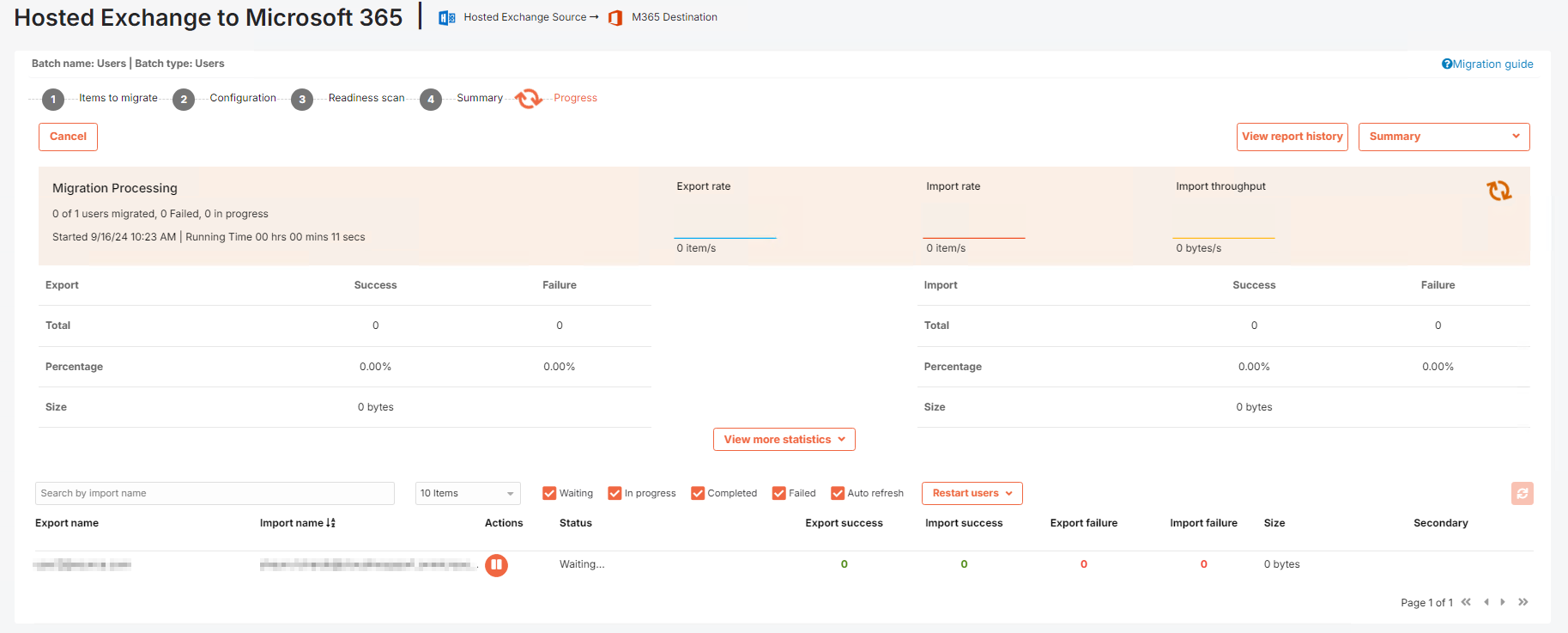The height and width of the screenshot is (633, 1568).
Task: Click the spinning Progress step icon
Action: (x=529, y=99)
